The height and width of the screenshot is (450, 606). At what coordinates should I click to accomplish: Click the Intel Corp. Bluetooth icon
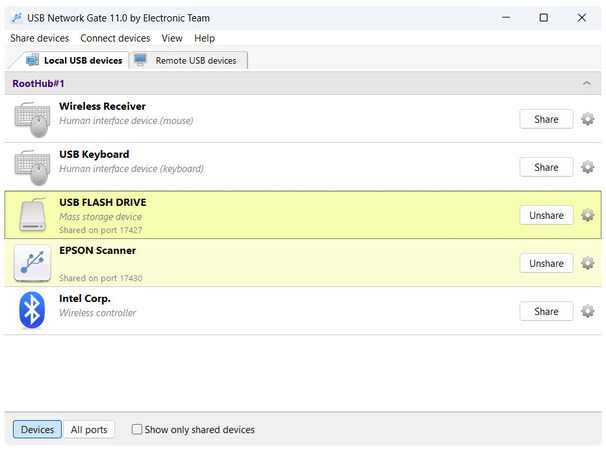coord(32,310)
